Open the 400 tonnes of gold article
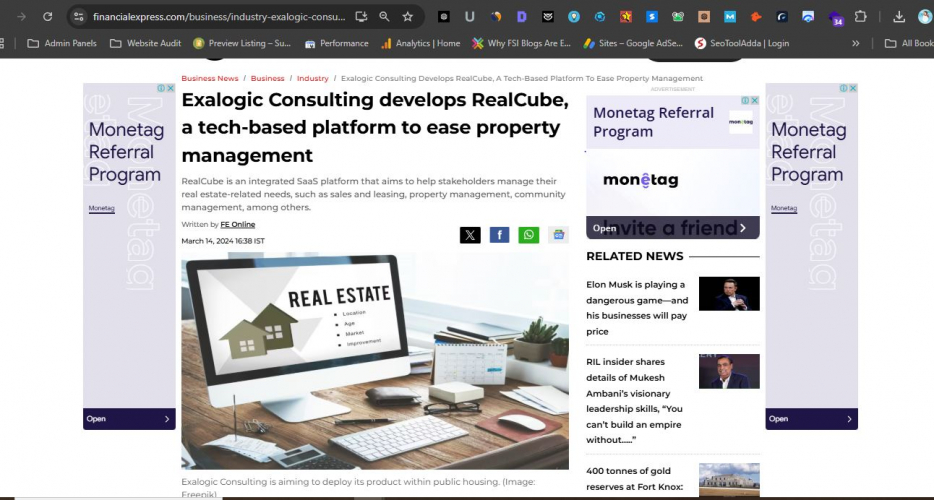Screen dimensions: 934x500 pyautogui.click(x=634, y=479)
